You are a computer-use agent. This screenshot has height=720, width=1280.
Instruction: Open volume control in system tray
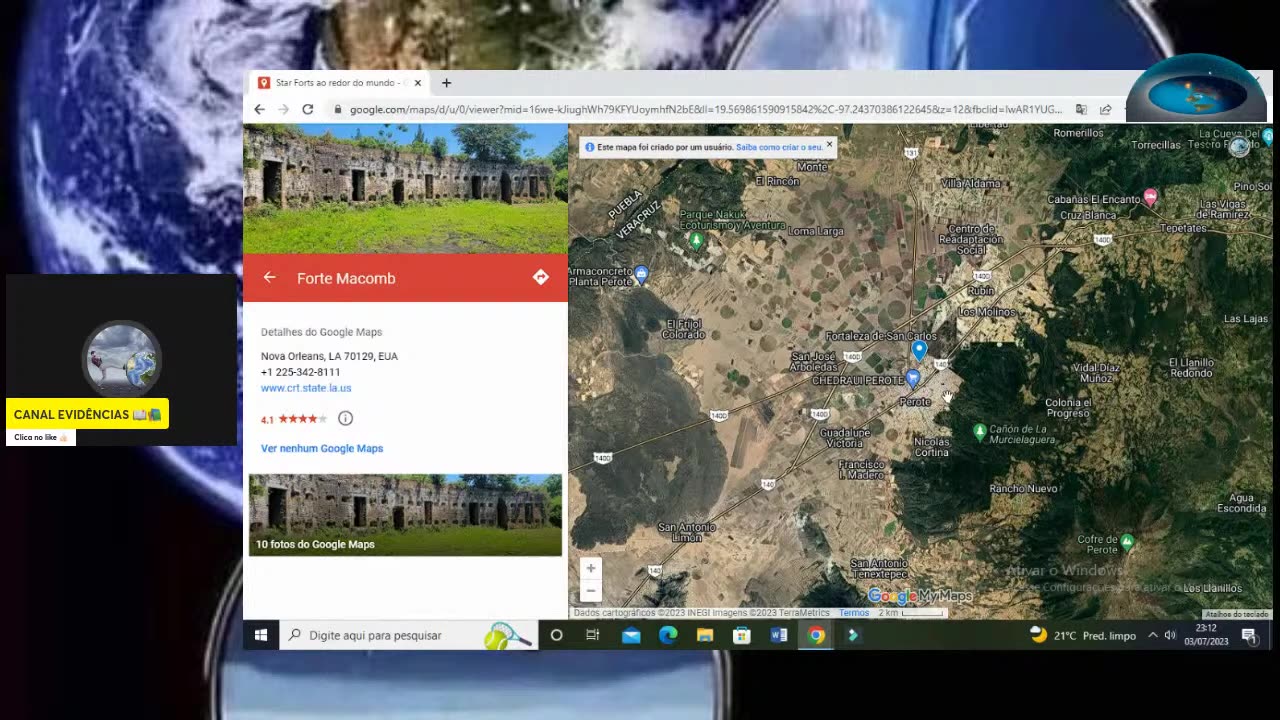point(1170,635)
